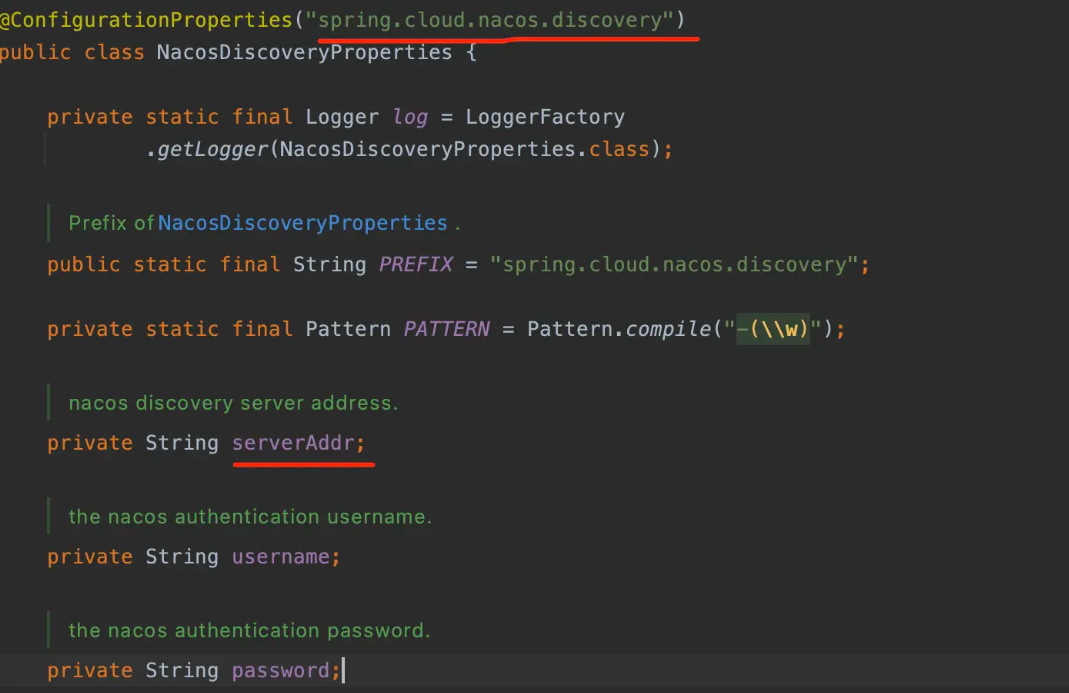This screenshot has height=693, width=1069.
Task: Click the @ConfigurationProperties annotation
Action: pyautogui.click(x=147, y=20)
